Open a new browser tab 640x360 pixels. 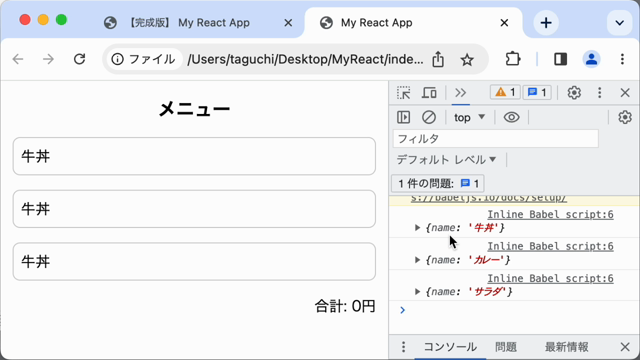pos(546,23)
